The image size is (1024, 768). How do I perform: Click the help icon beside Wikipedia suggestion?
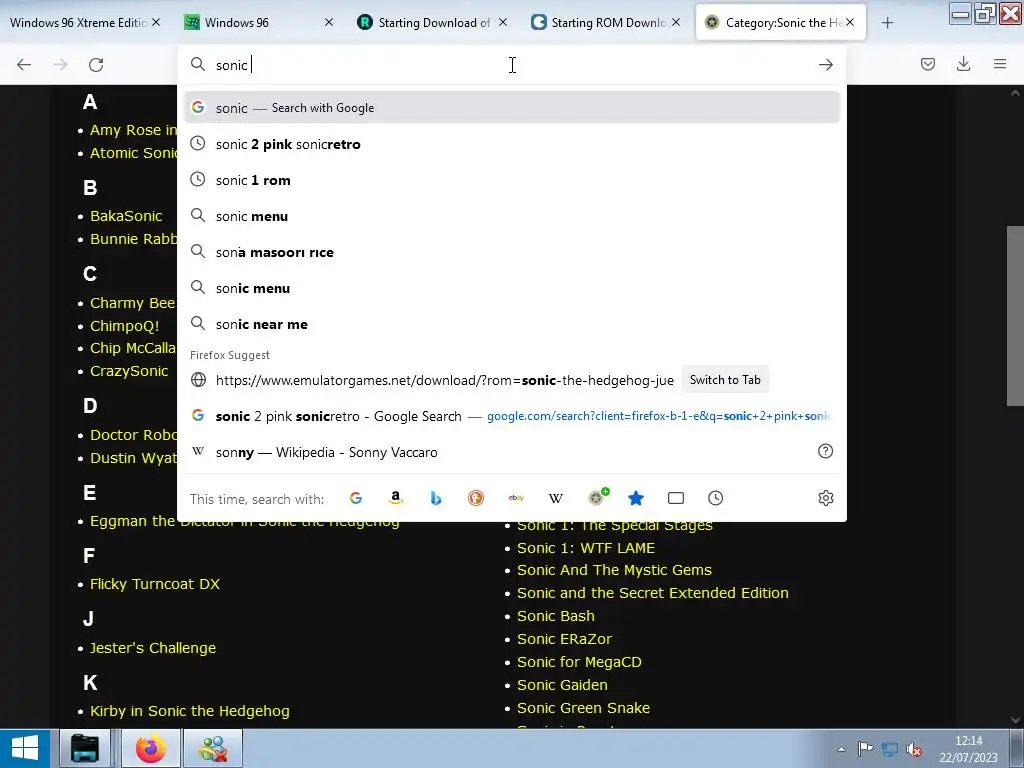tap(825, 451)
